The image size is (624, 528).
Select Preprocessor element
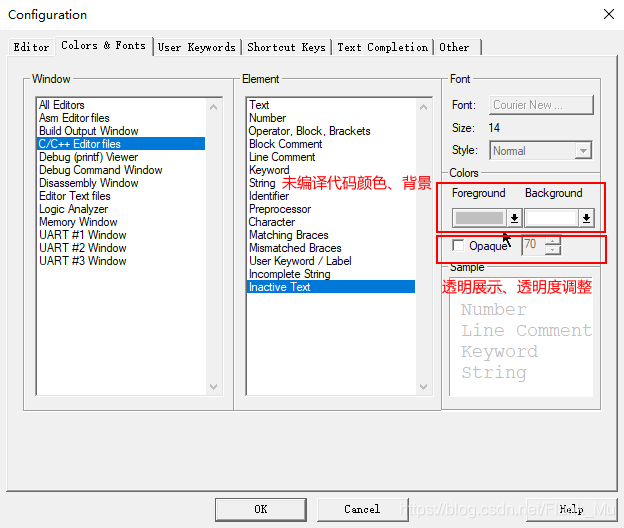tap(331, 209)
